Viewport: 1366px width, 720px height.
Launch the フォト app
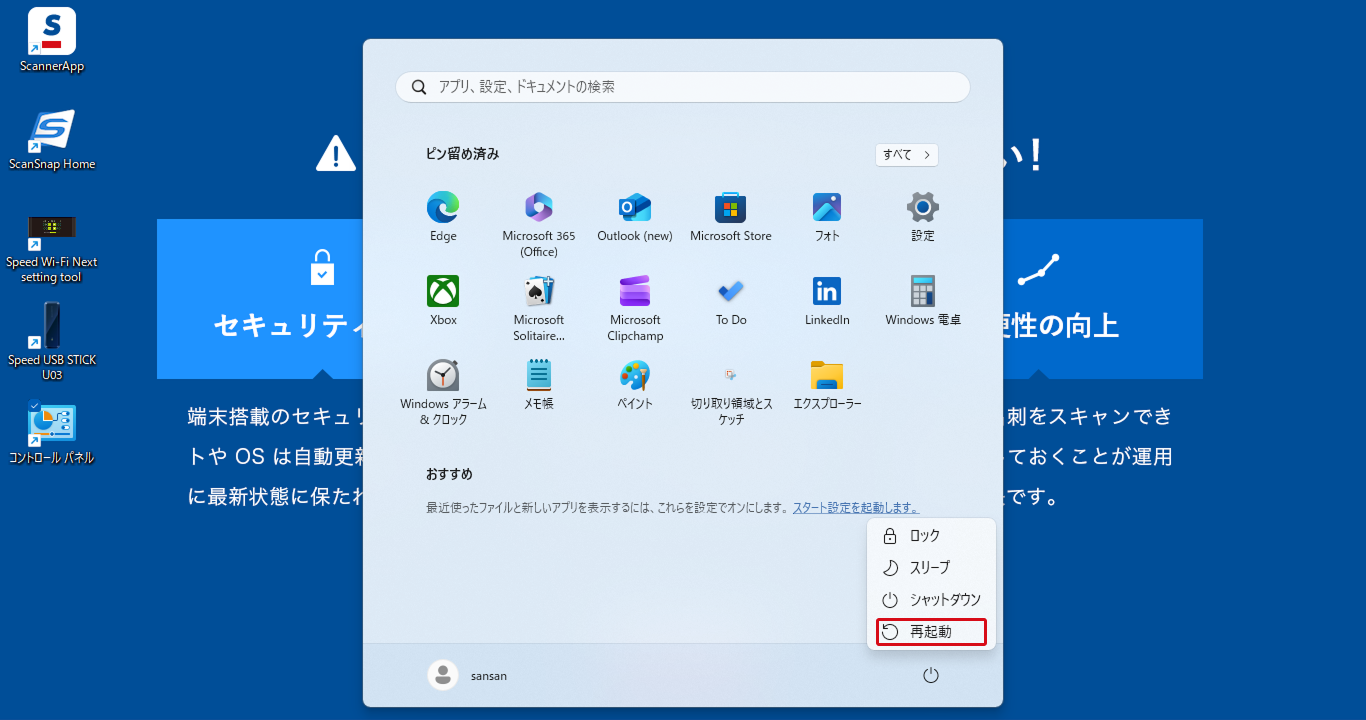click(x=827, y=217)
